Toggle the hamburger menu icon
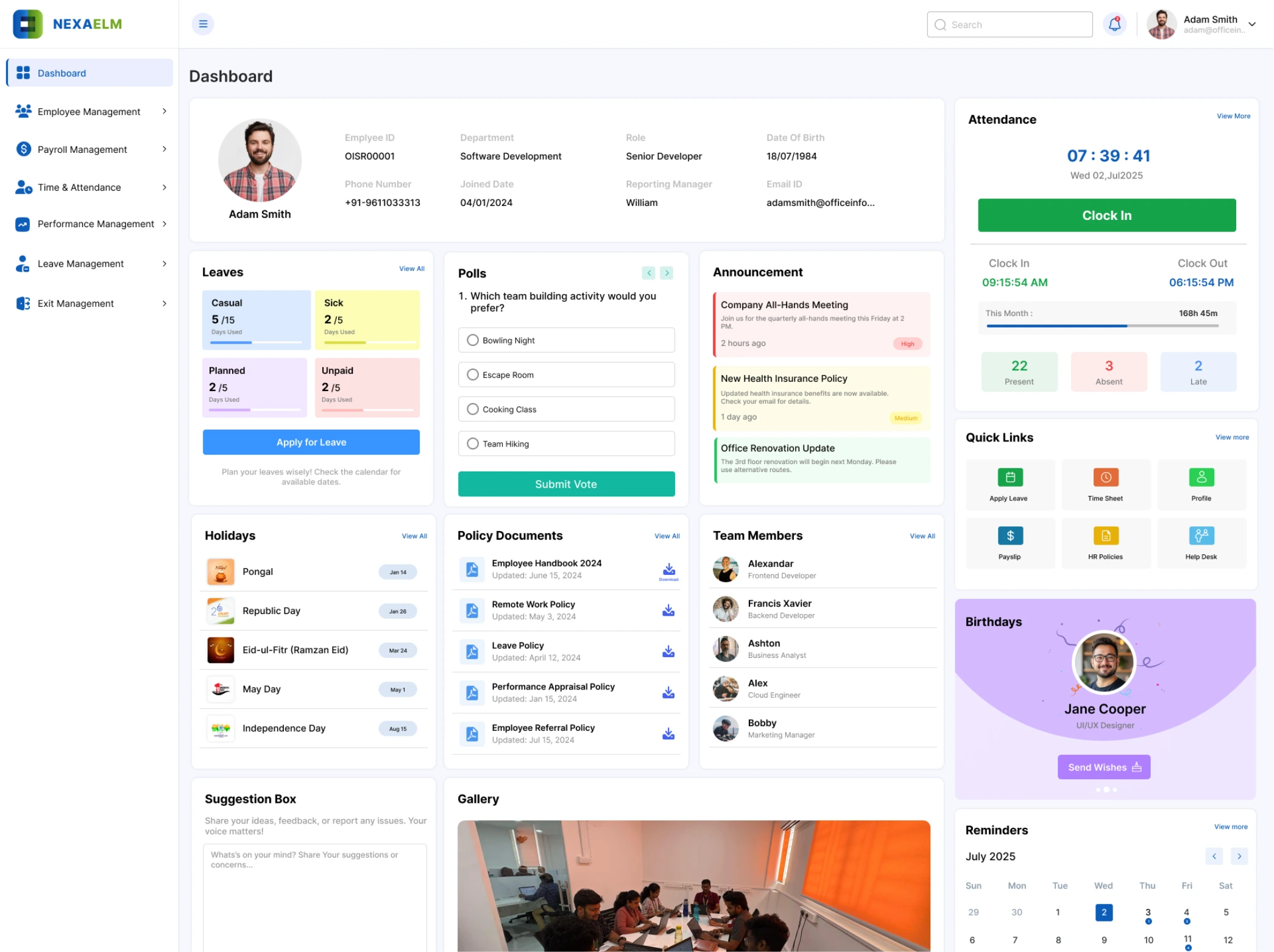Image resolution: width=1274 pixels, height=952 pixels. pyautogui.click(x=203, y=24)
